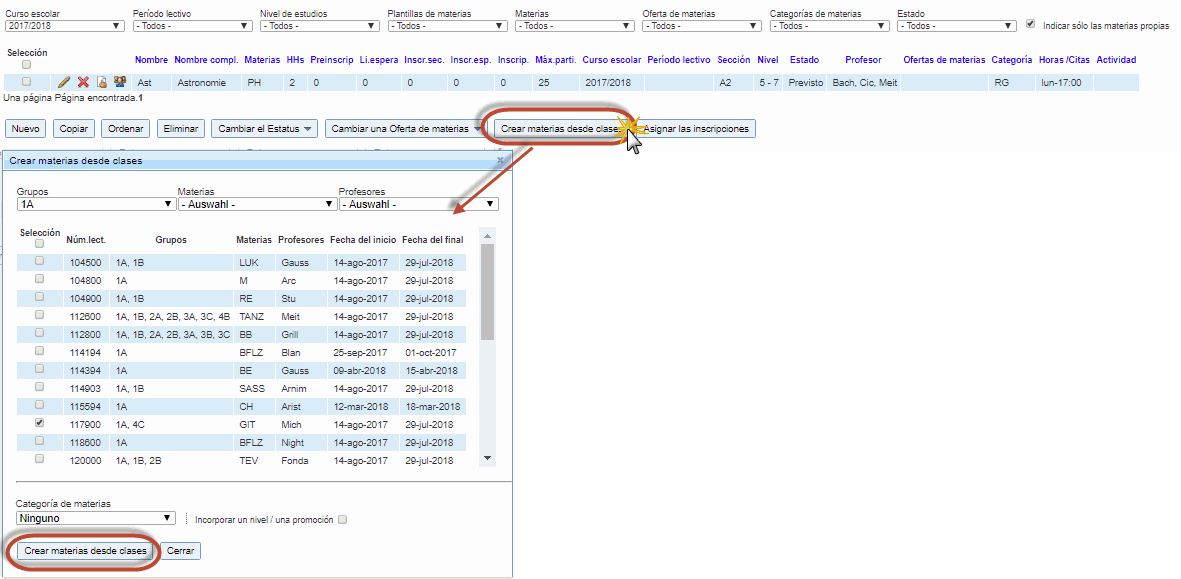Screen dimensions: 1181x579
Task: Sort by Actividad column header
Action: coord(1116,59)
